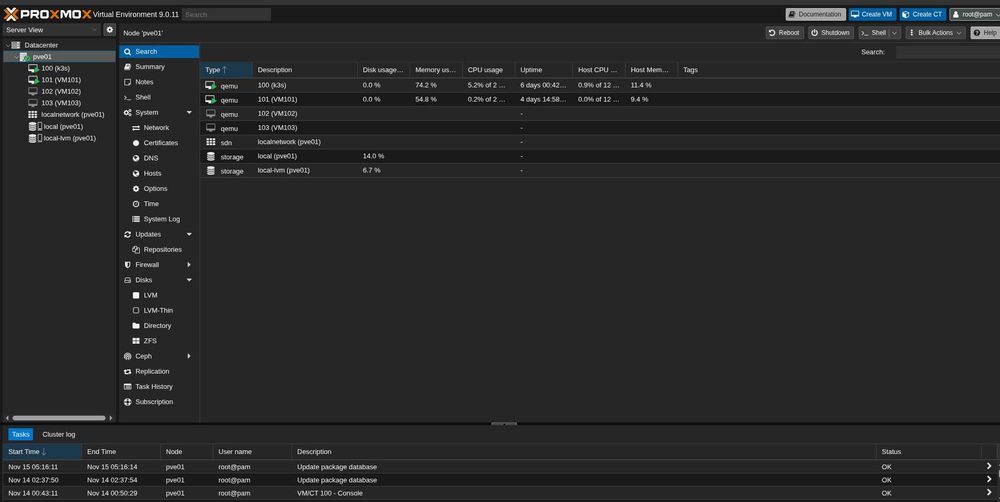The width and height of the screenshot is (1000, 502).
Task: Click the Help button
Action: [985, 33]
